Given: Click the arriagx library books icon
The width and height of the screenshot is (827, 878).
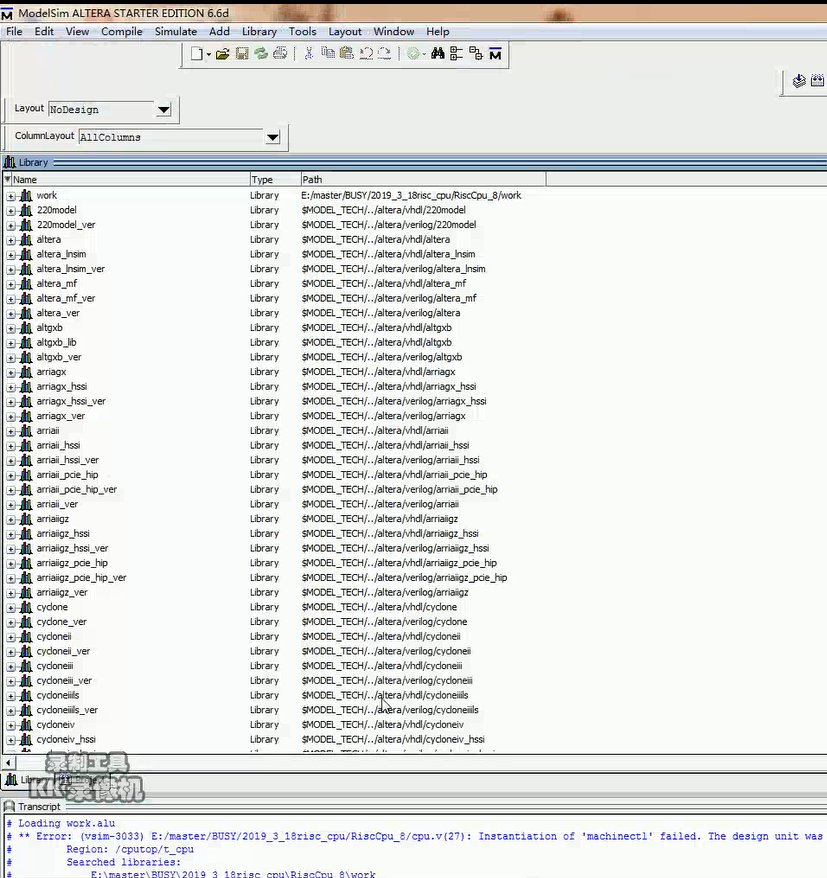Looking at the screenshot, I should [26, 372].
